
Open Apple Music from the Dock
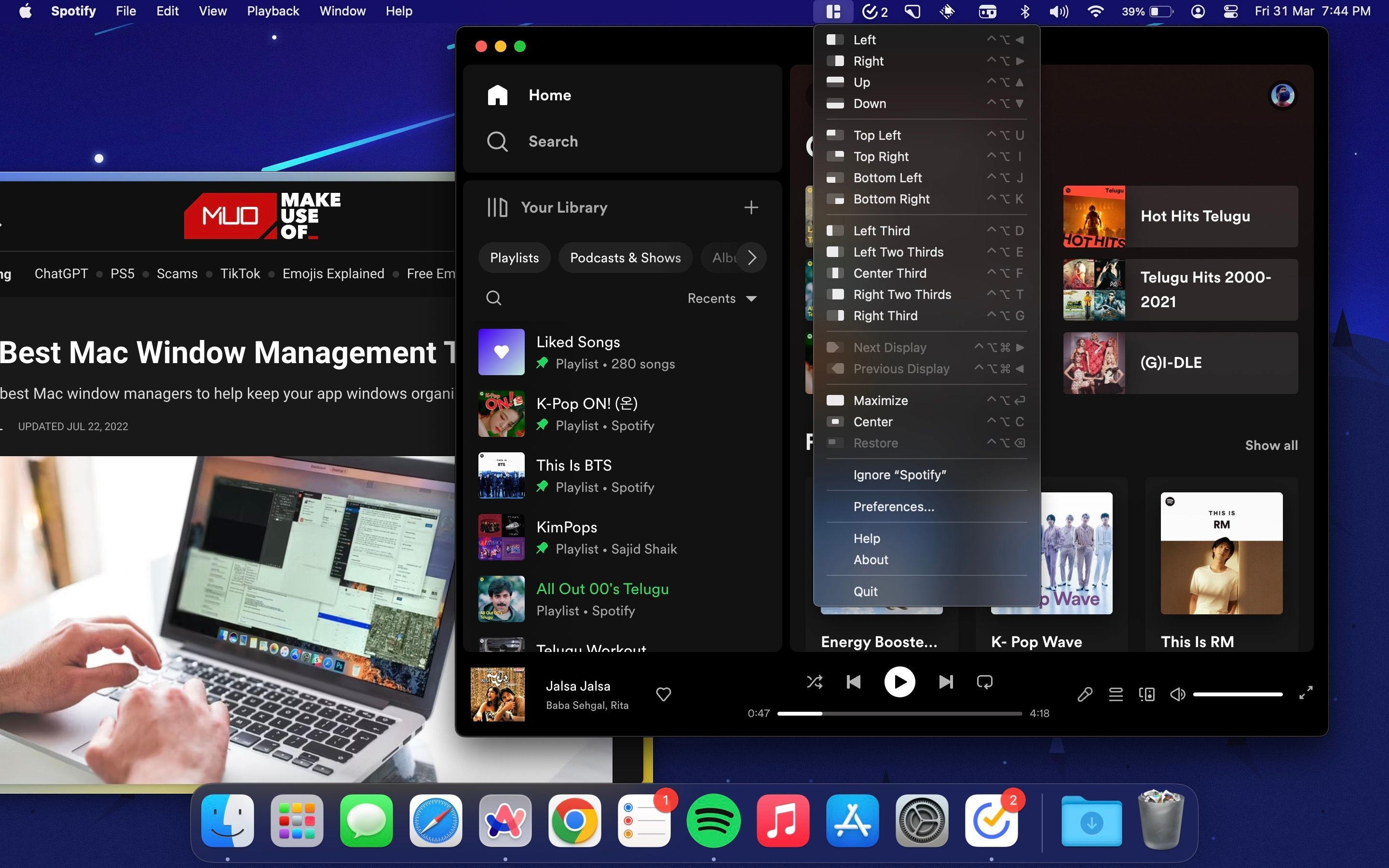783,820
